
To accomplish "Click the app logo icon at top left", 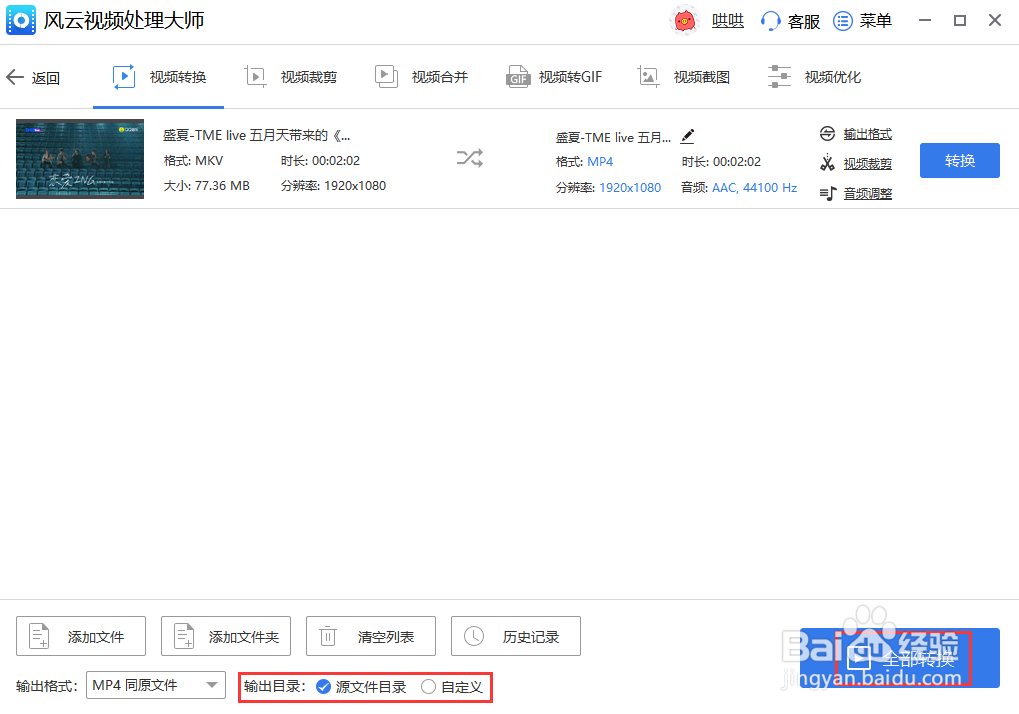I will click(x=21, y=20).
